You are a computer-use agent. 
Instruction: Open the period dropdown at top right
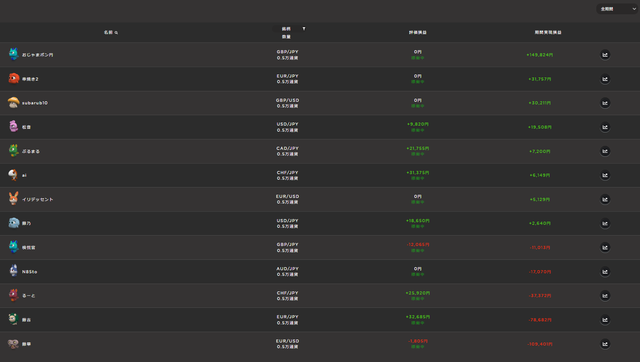coord(617,9)
